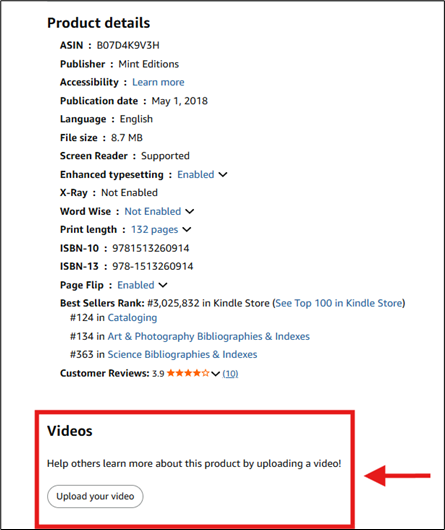Expand the Print length chevron
This screenshot has width=445, height=530.
pyautogui.click(x=187, y=230)
